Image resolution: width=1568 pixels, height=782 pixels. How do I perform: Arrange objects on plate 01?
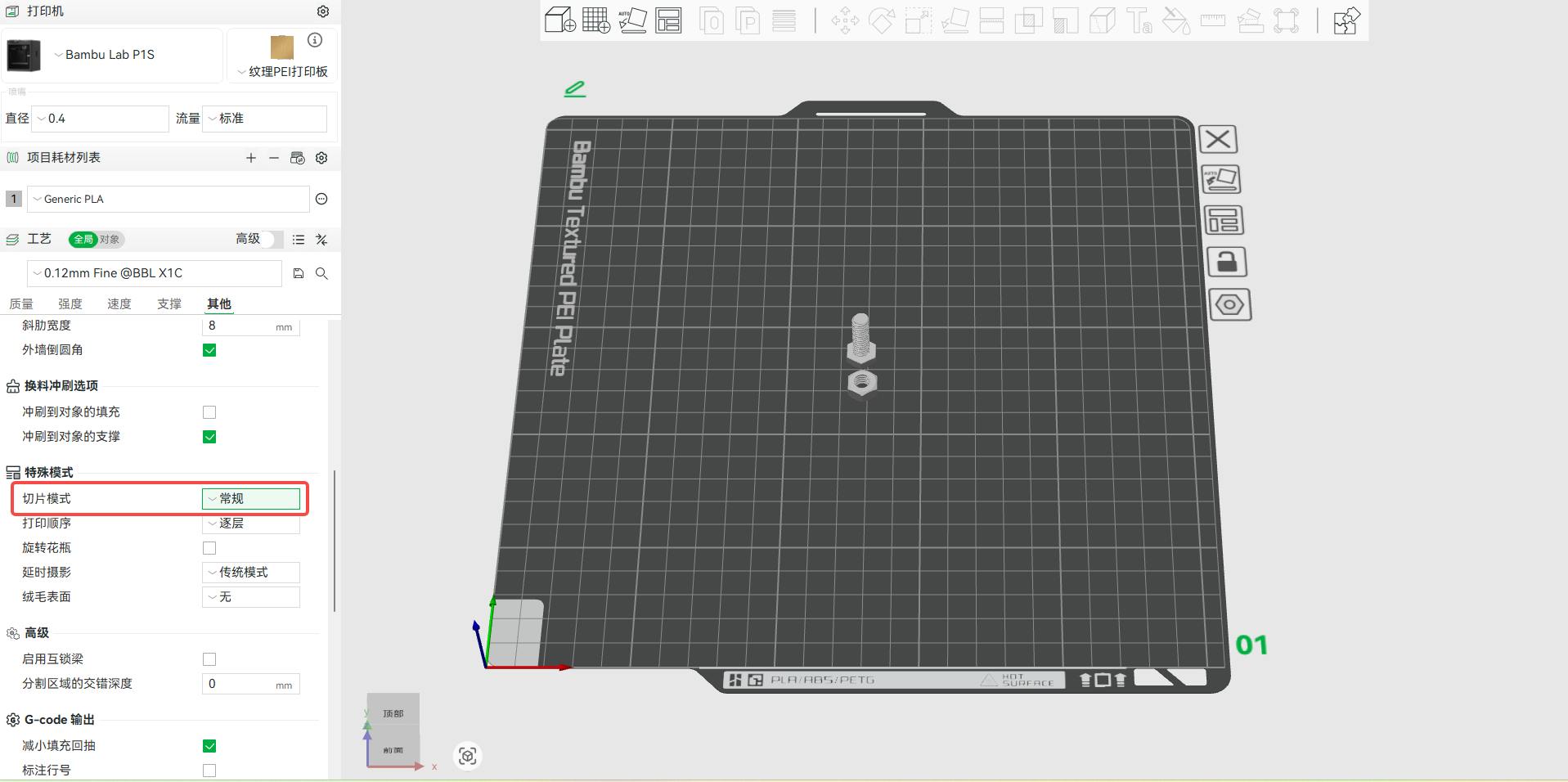(x=1224, y=220)
